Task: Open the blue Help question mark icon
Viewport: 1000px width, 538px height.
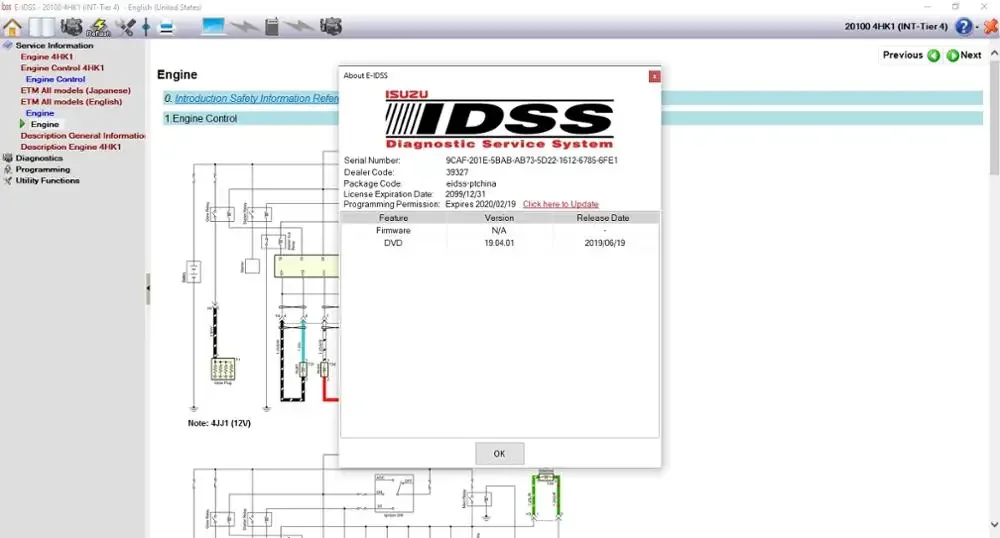Action: coord(964,27)
